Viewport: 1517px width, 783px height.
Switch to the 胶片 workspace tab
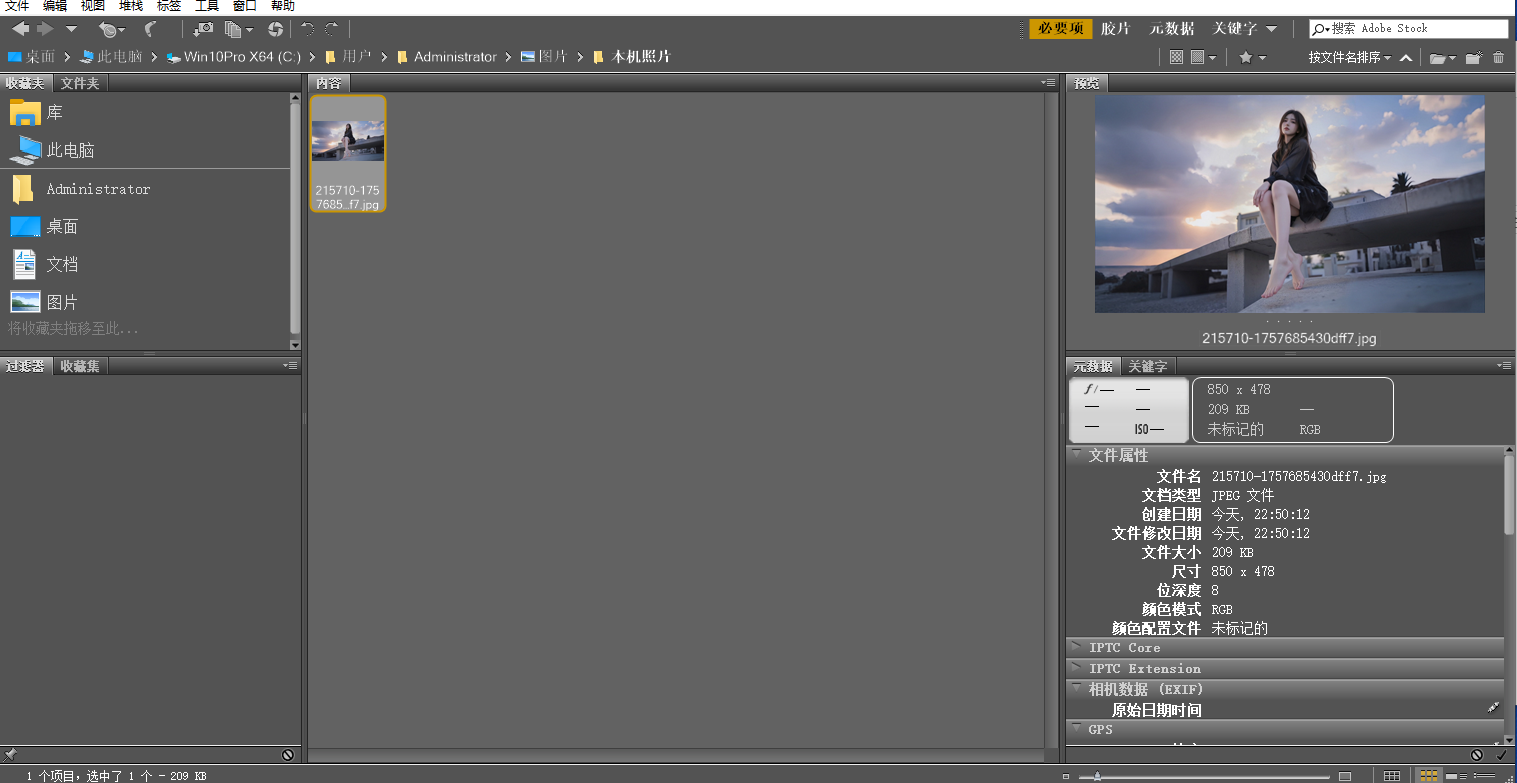pos(1116,28)
